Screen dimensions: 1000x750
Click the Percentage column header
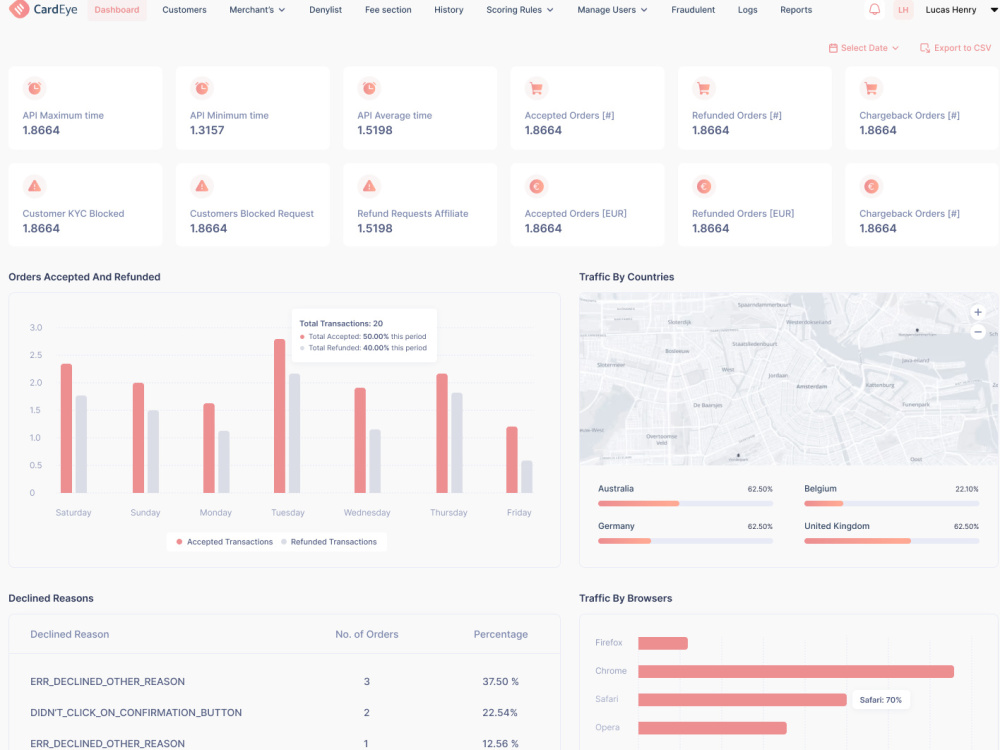tap(501, 634)
